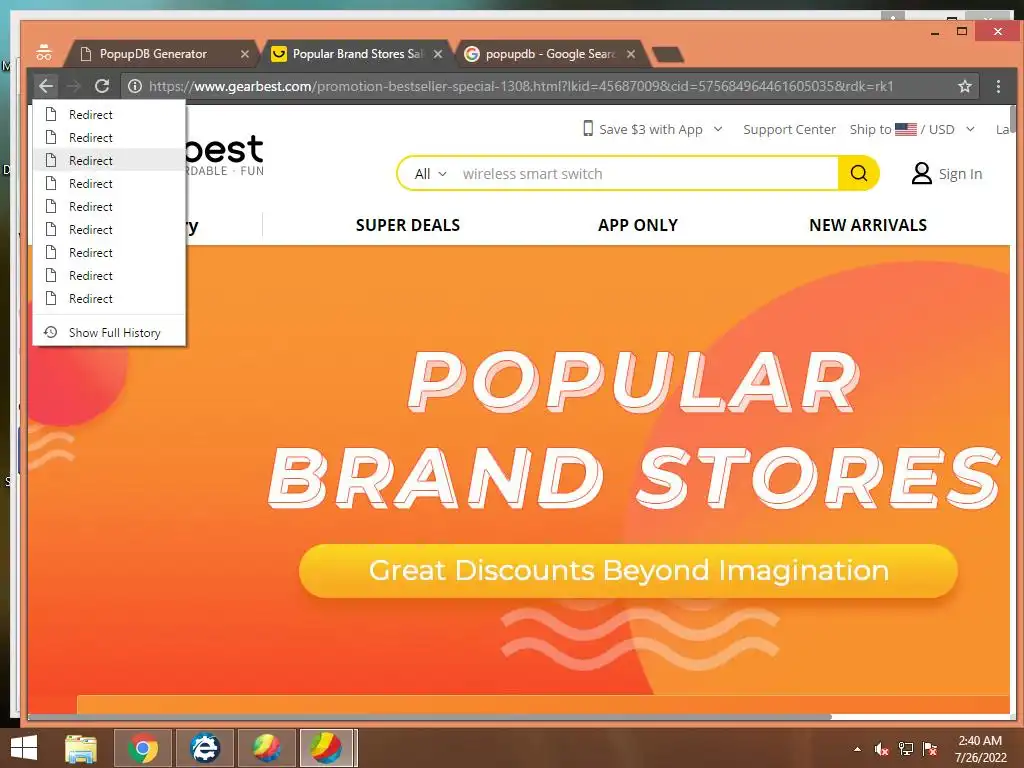Click the yellow search magnifier button
The width and height of the screenshot is (1024, 768).
(x=858, y=173)
